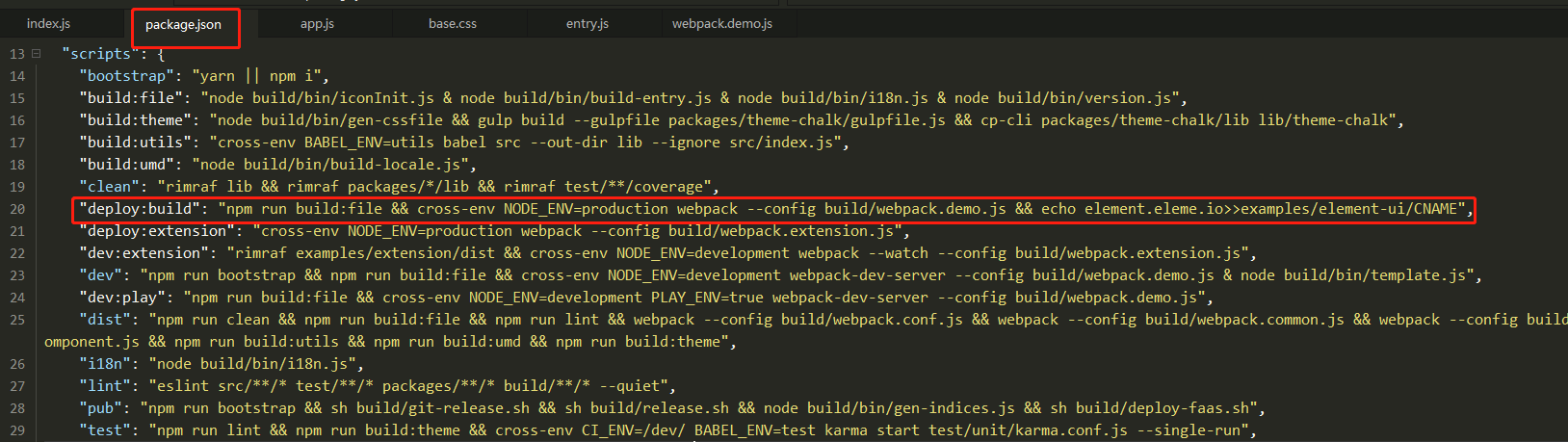Click the "dist" script key
Viewport: 1568px width, 442px height.
(x=105, y=320)
